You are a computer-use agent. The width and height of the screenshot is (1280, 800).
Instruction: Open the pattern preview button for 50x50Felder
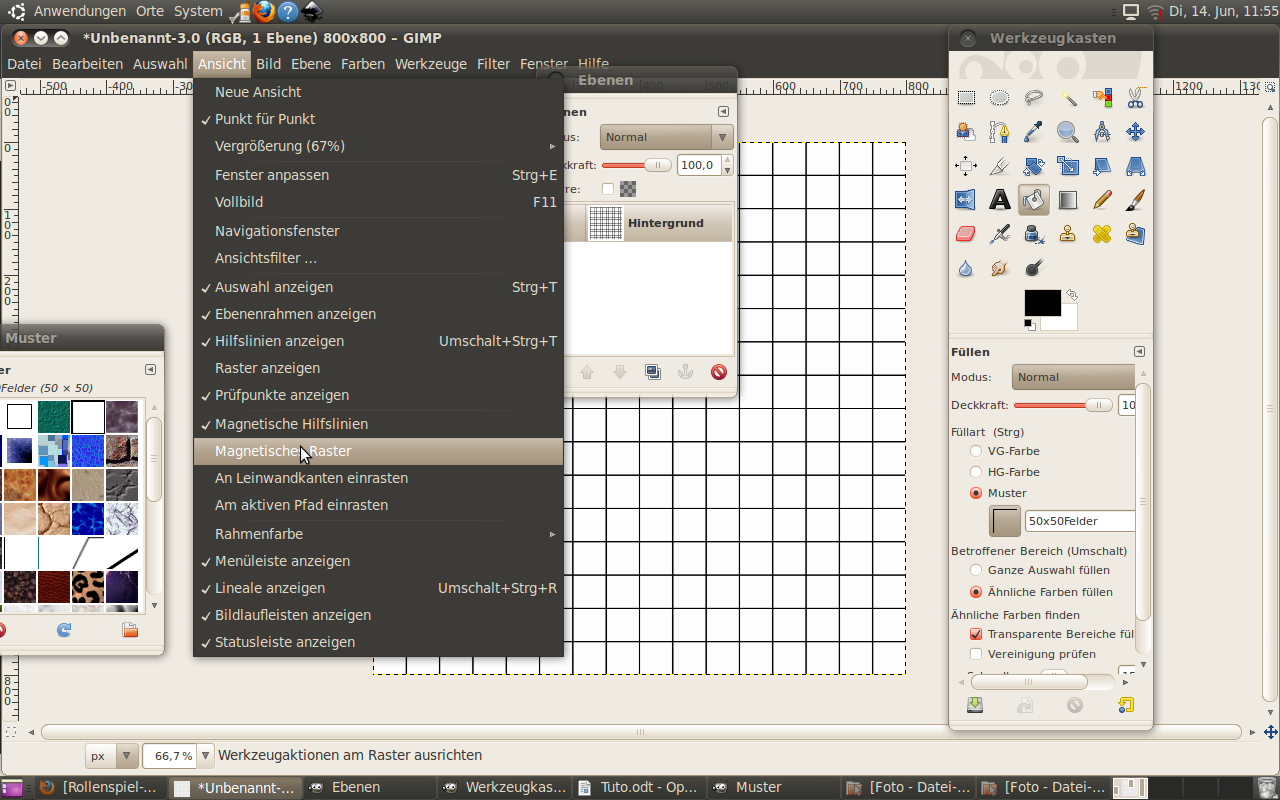(x=1005, y=521)
